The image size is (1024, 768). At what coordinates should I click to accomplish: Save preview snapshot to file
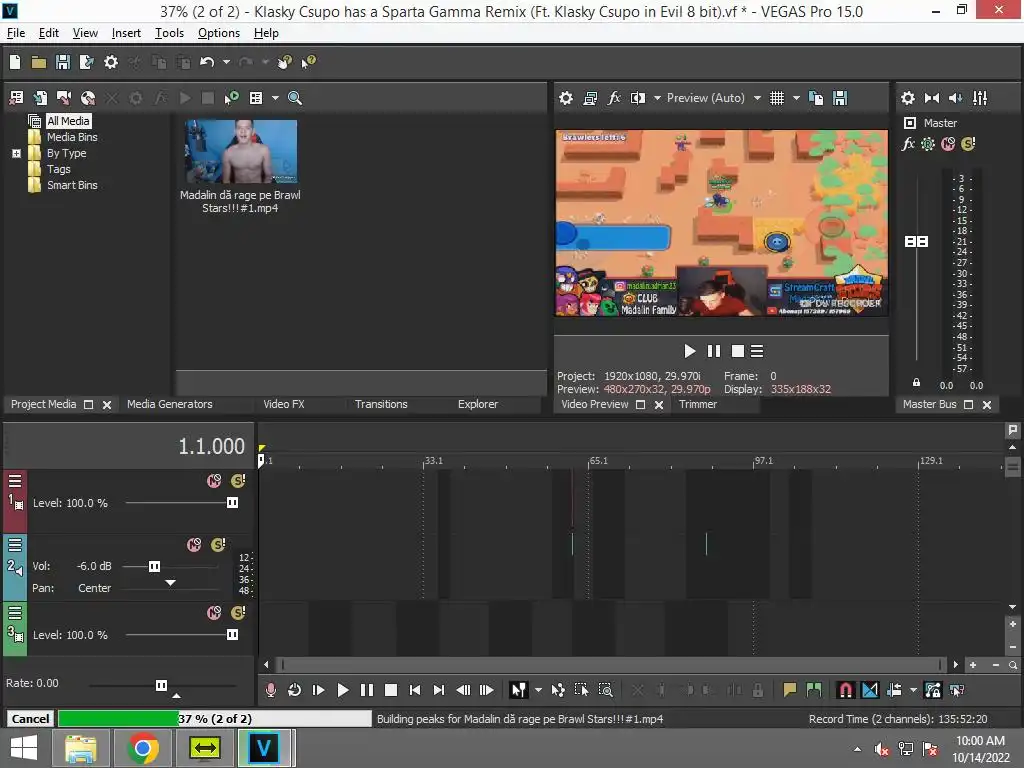pyautogui.click(x=840, y=98)
